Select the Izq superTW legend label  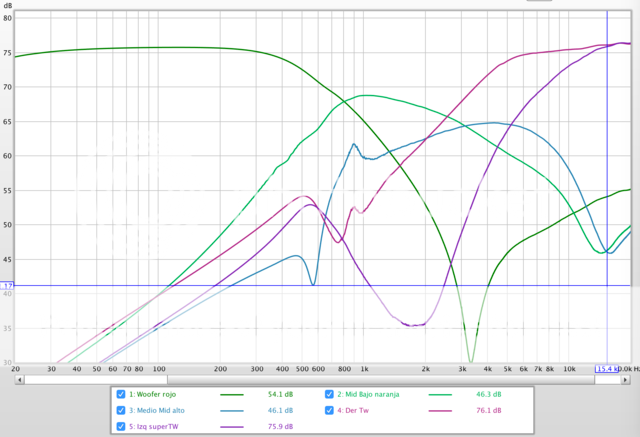point(159,425)
